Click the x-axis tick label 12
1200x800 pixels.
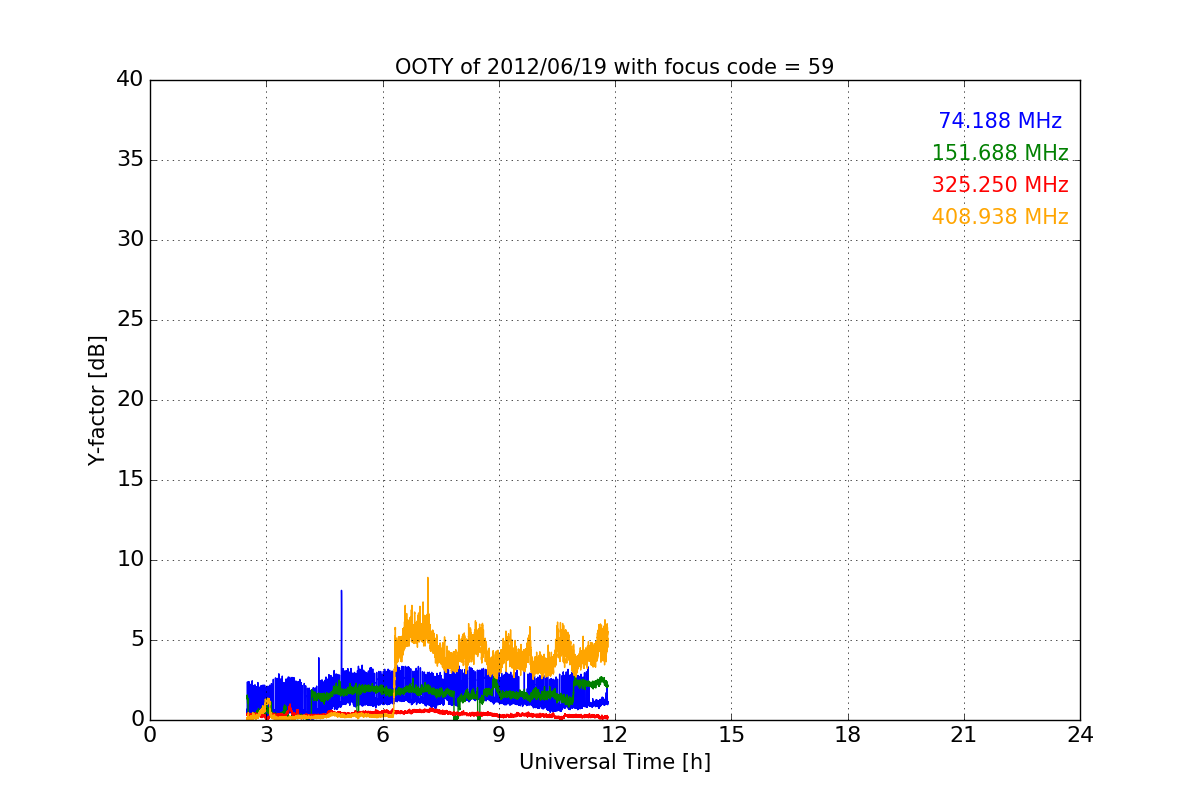coord(615,734)
